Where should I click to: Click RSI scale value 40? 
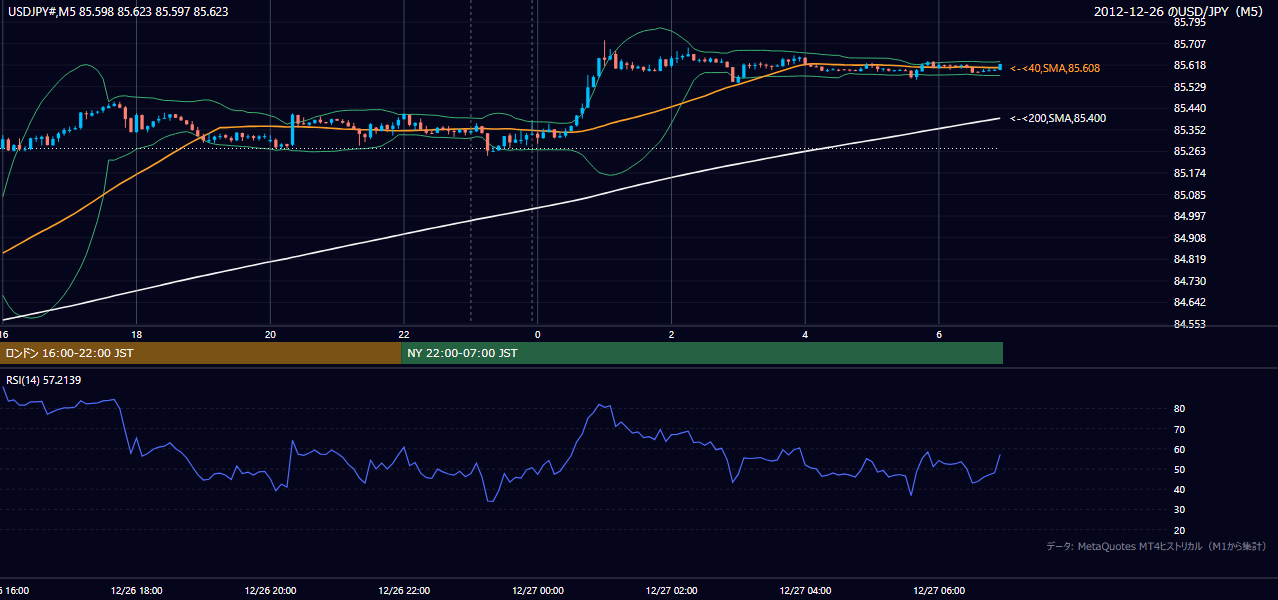click(x=1179, y=490)
